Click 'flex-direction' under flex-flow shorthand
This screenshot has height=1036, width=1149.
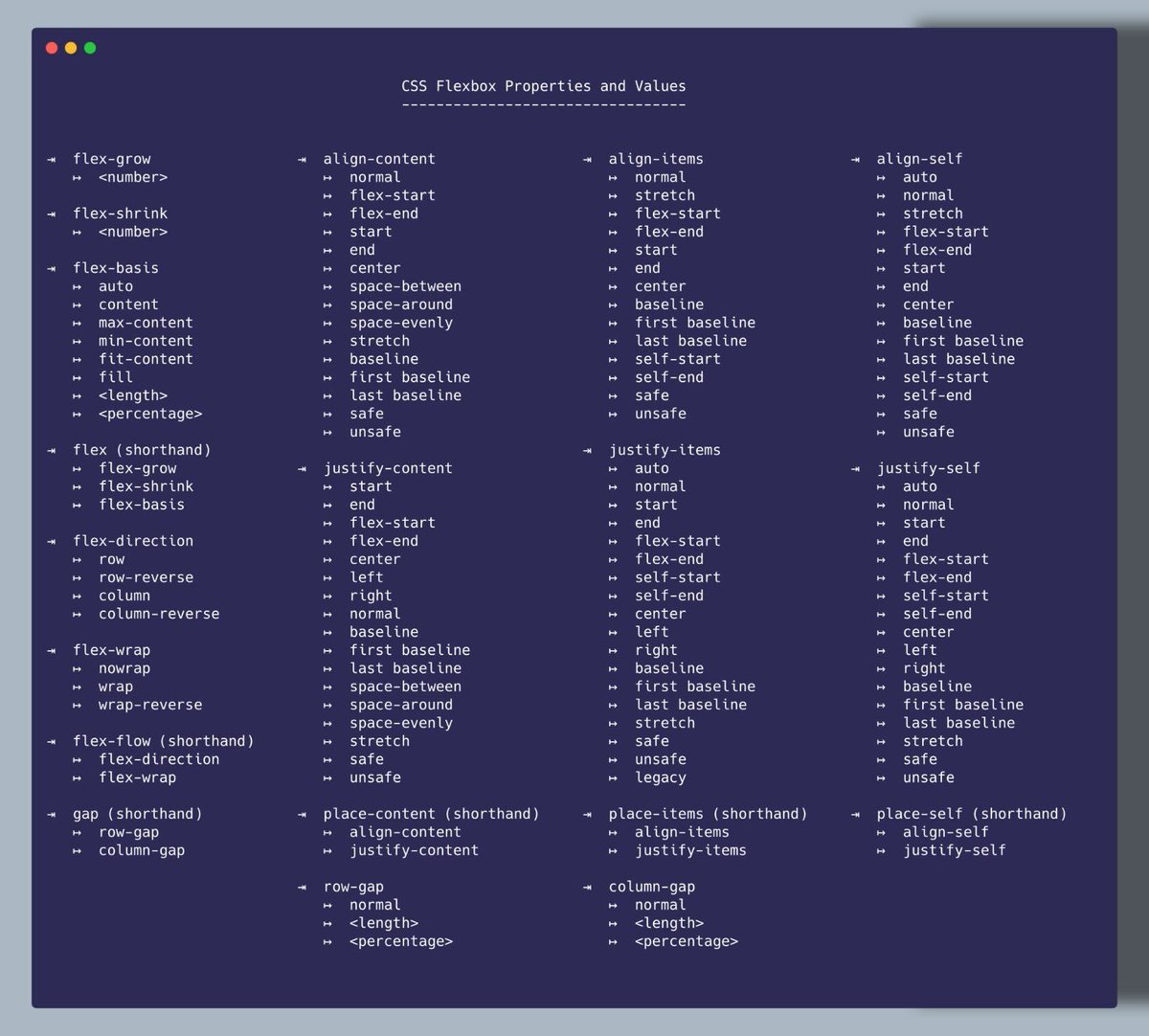coord(159,759)
